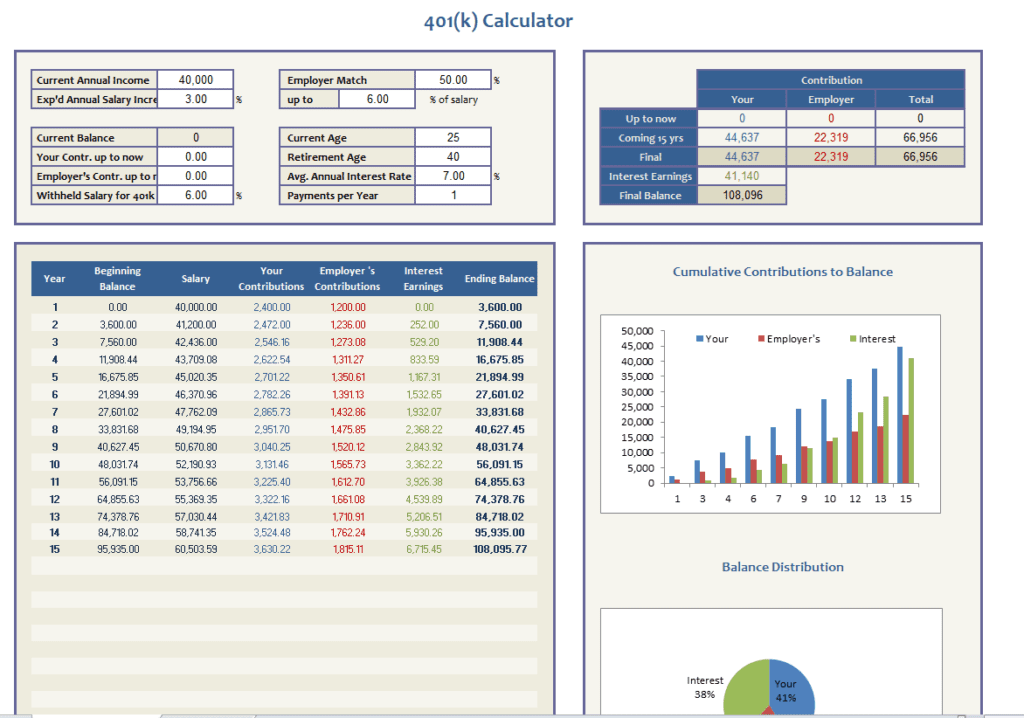The image size is (1024, 718).
Task: Select the Current Annual Income value 40,000
Action: pos(195,80)
